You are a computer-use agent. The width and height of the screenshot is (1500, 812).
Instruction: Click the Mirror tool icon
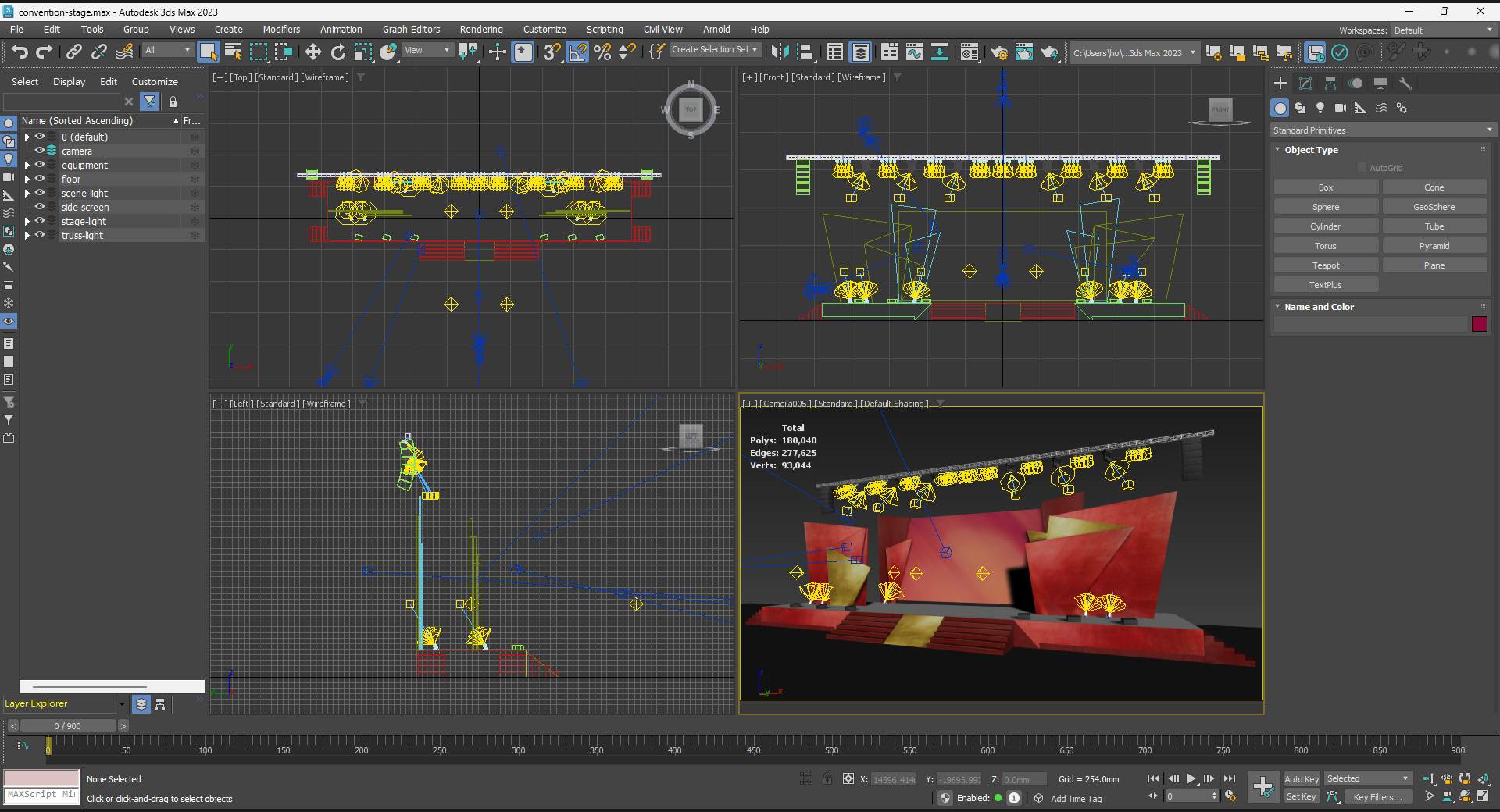779,52
